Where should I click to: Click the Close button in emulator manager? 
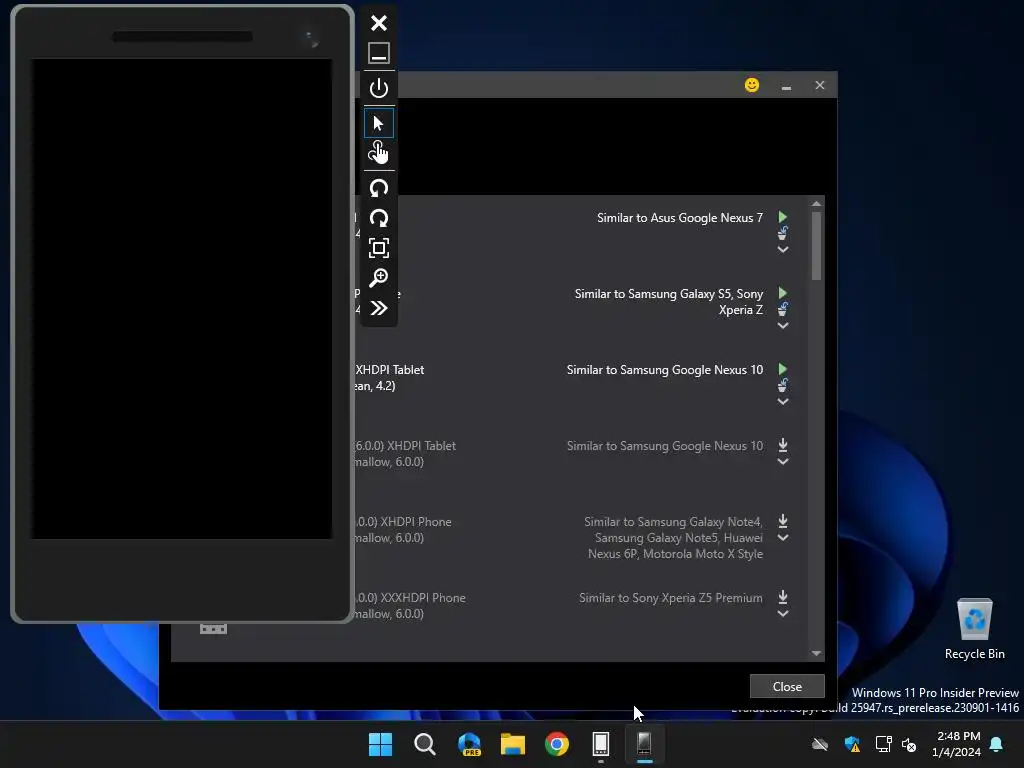[x=787, y=686]
